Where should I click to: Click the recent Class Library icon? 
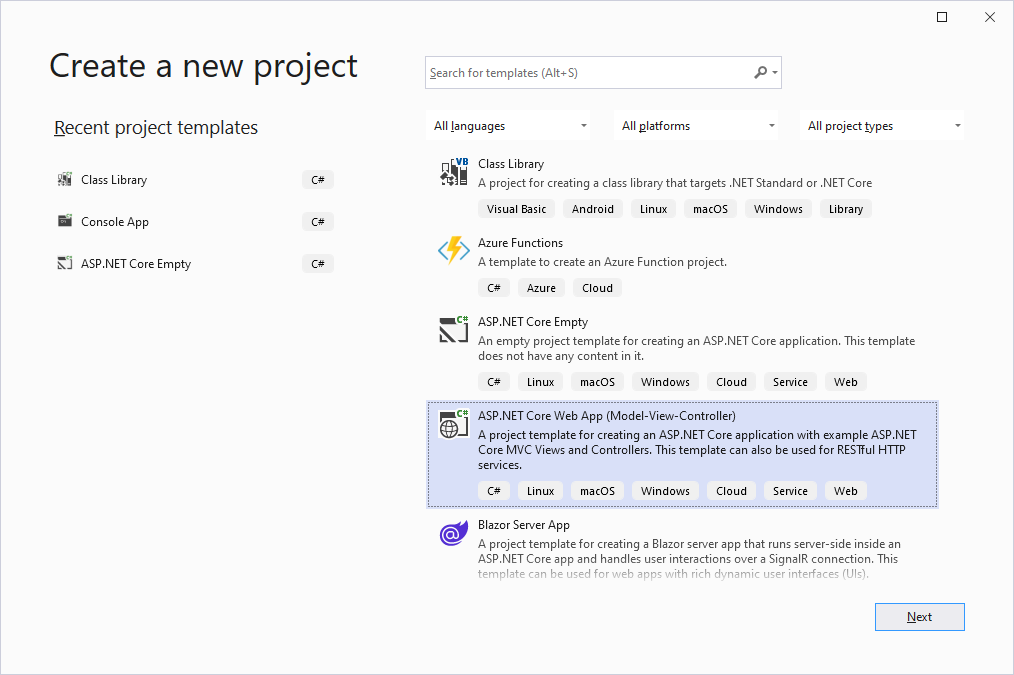pos(65,180)
